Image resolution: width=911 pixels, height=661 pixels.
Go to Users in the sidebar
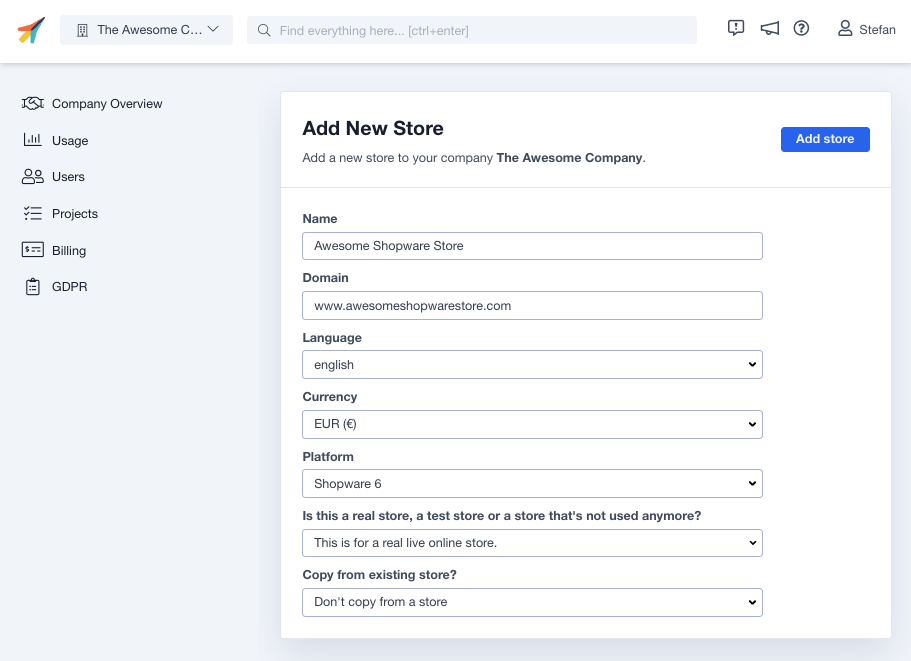68,177
